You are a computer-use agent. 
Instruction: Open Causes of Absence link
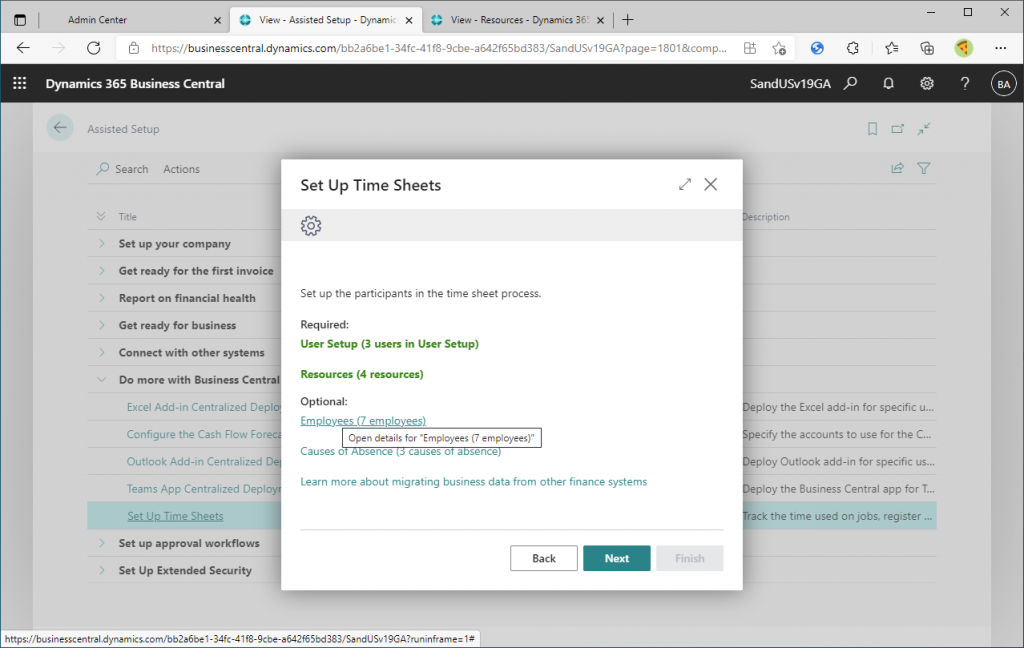click(x=400, y=451)
